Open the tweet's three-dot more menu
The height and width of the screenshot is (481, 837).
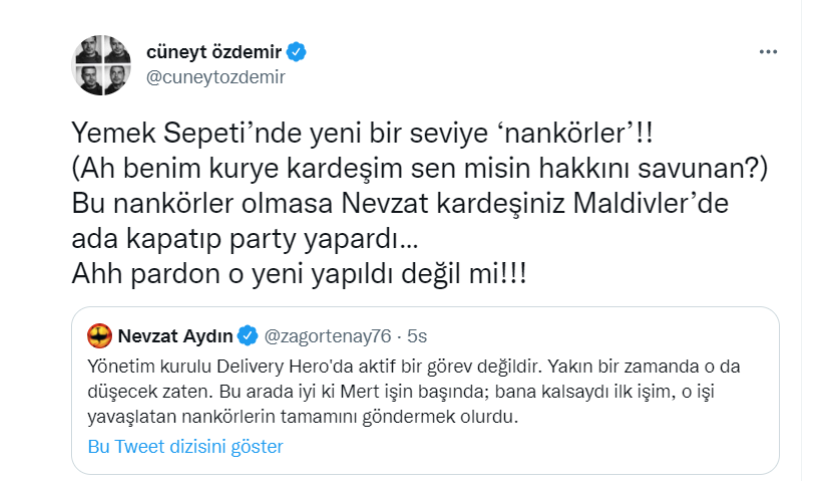click(768, 51)
